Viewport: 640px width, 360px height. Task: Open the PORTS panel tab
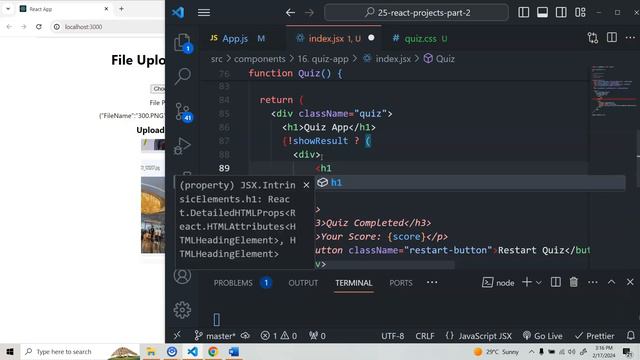point(400,283)
